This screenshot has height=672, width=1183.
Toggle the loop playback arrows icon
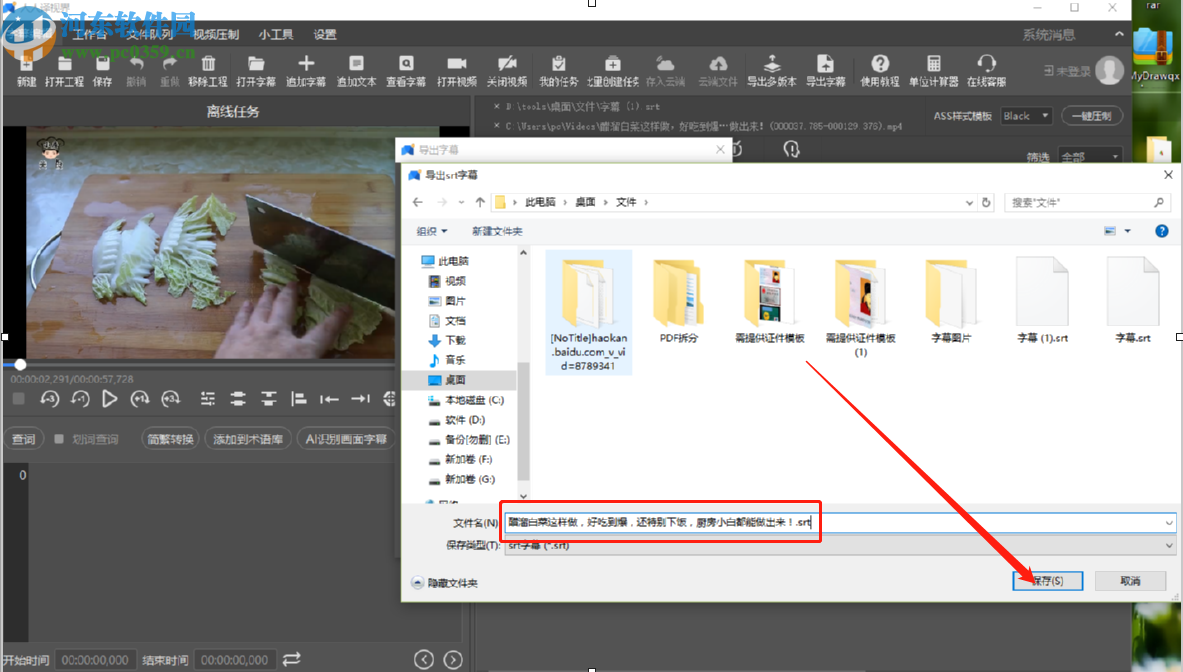[291, 659]
